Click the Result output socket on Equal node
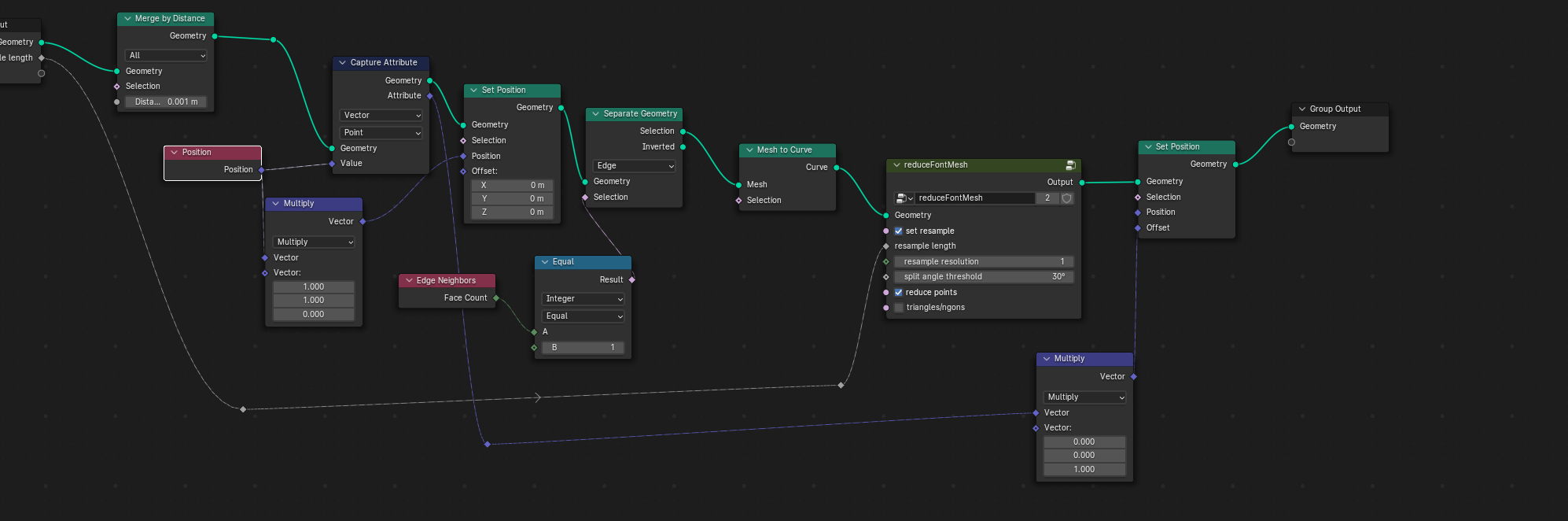This screenshot has height=521, width=1568. pyautogui.click(x=632, y=279)
